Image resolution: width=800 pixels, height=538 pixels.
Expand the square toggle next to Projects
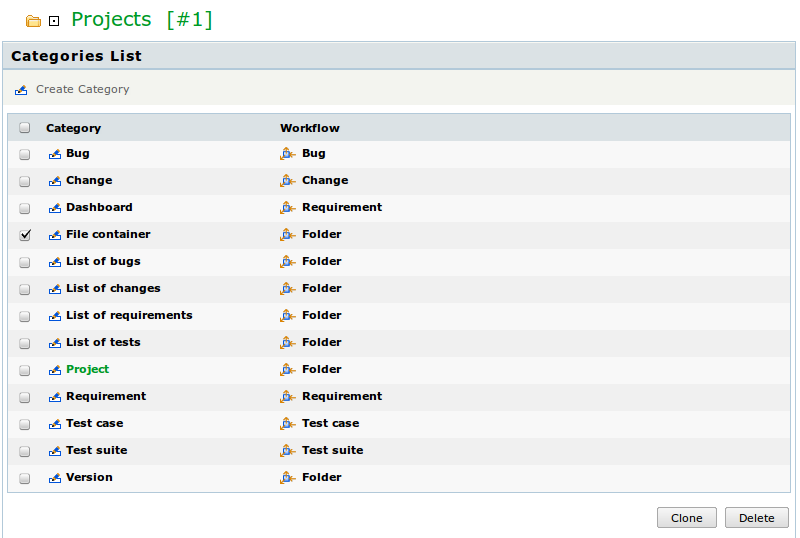click(54, 21)
